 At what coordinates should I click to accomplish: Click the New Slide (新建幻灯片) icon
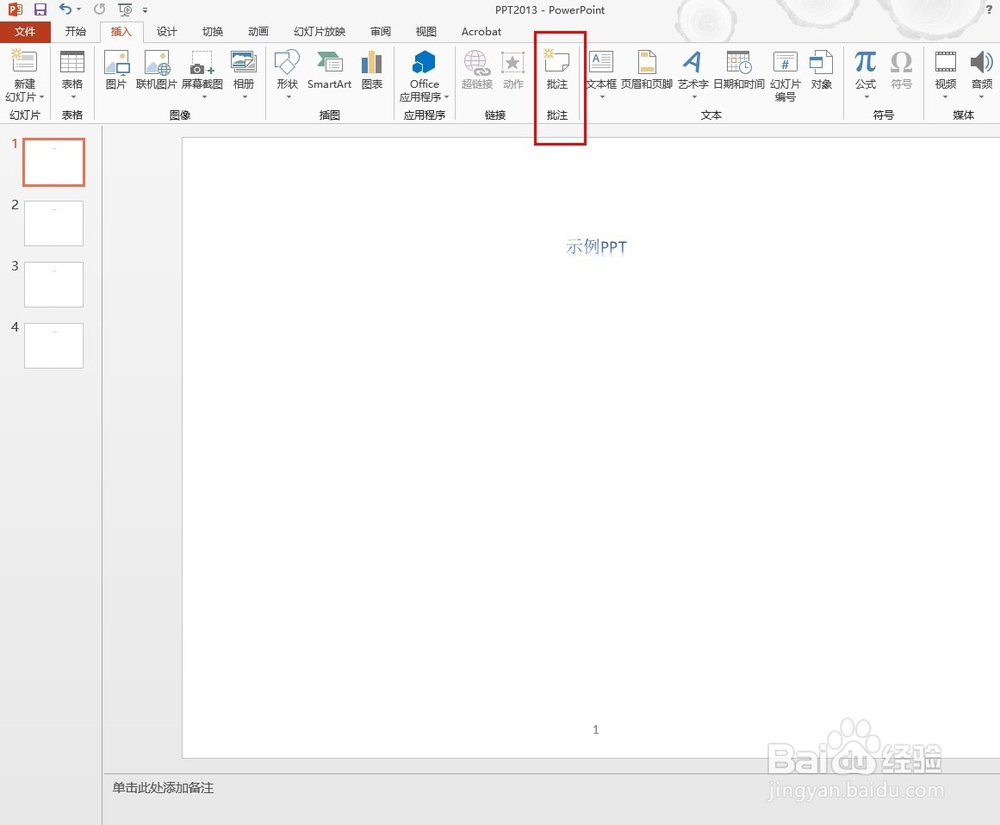click(x=24, y=61)
